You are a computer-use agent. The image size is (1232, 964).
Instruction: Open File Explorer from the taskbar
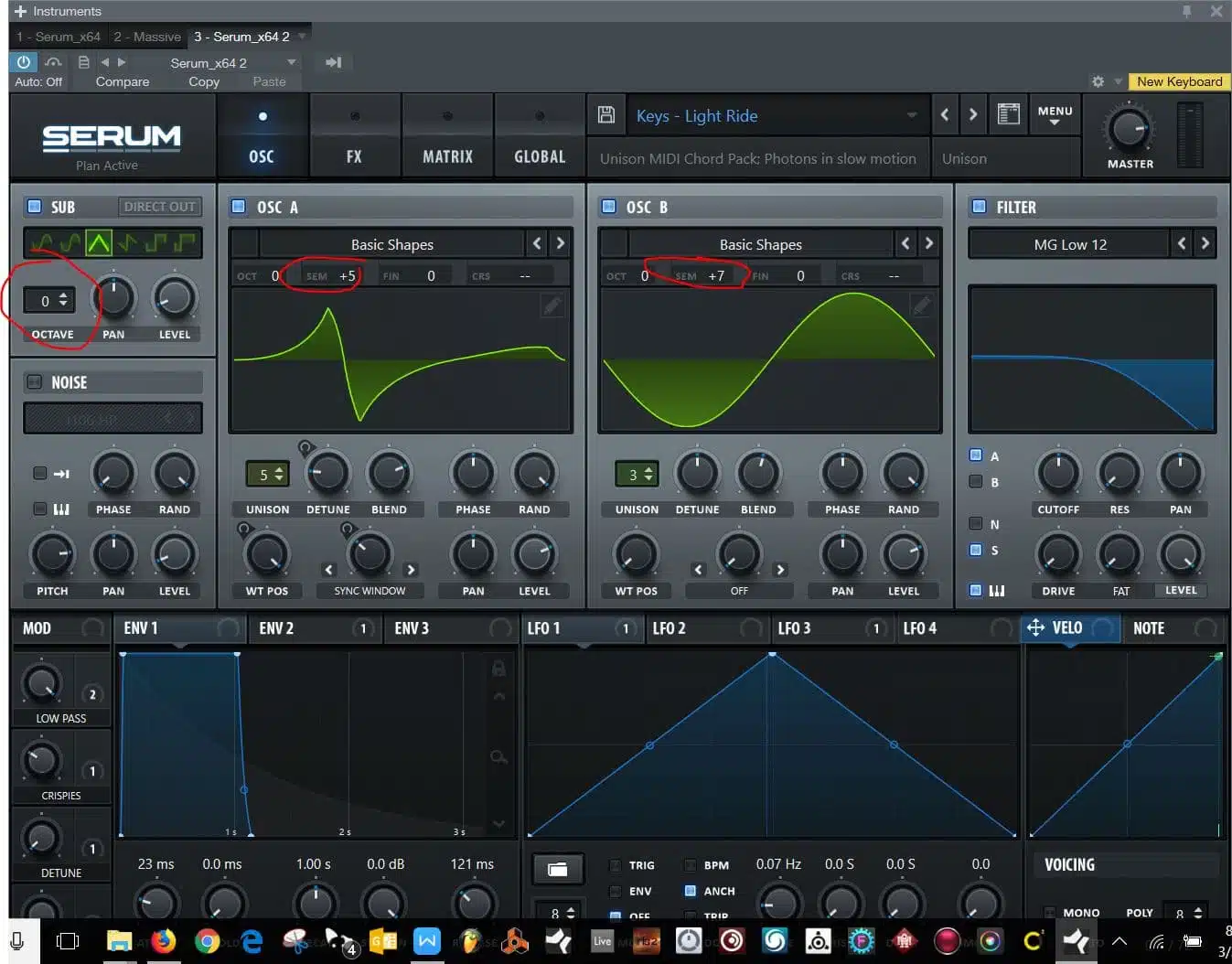coord(119,940)
